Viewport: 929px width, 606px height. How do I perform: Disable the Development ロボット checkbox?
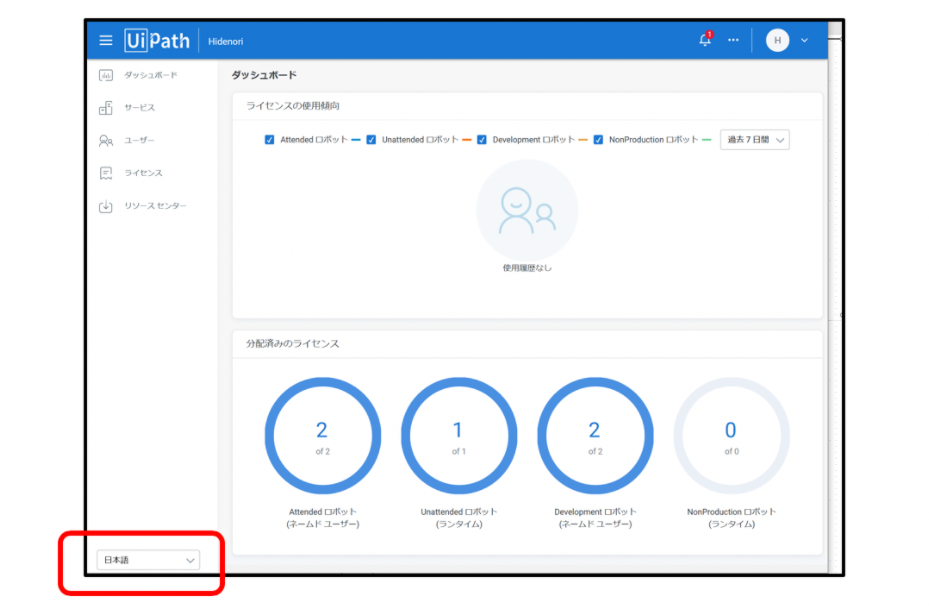(482, 140)
